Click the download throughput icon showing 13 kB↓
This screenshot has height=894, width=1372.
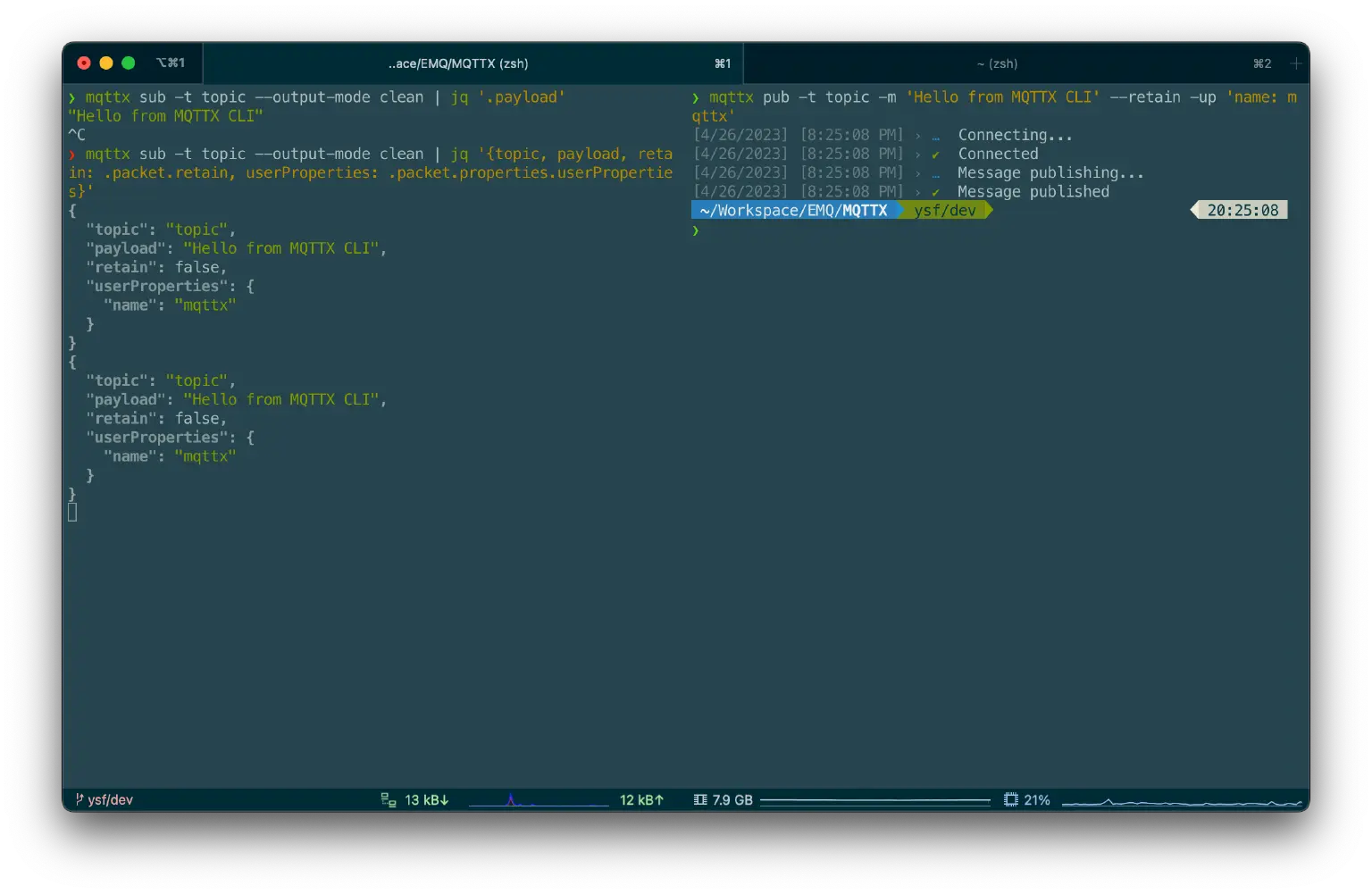[388, 799]
